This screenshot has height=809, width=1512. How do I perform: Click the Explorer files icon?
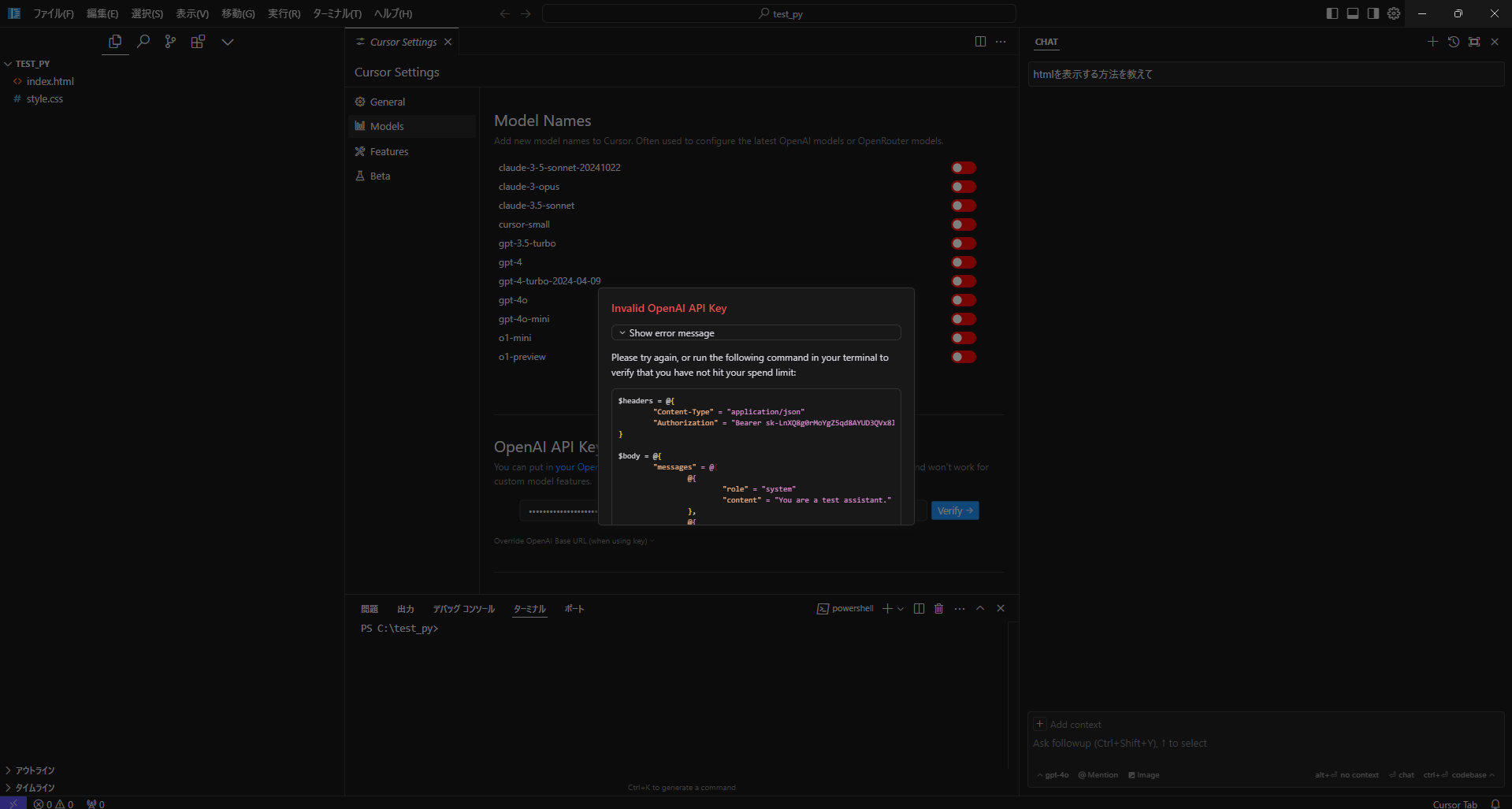[x=115, y=42]
